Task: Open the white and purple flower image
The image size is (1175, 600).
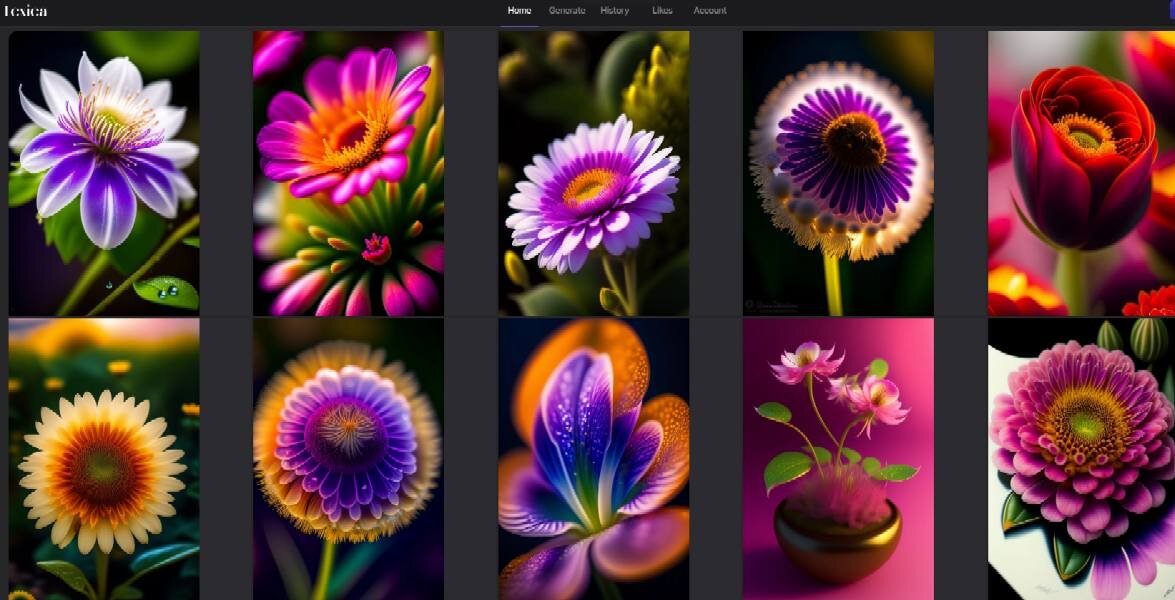Action: [104, 173]
